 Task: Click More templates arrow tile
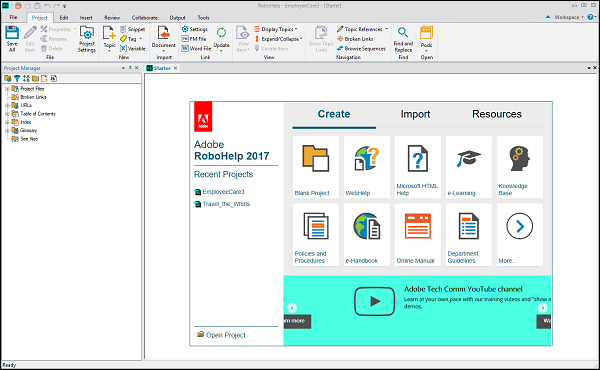520,235
